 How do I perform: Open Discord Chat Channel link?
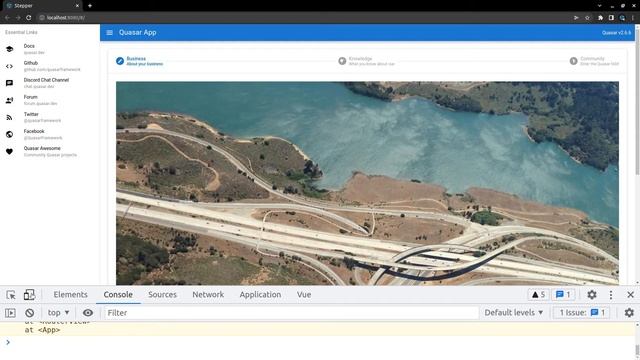point(50,83)
